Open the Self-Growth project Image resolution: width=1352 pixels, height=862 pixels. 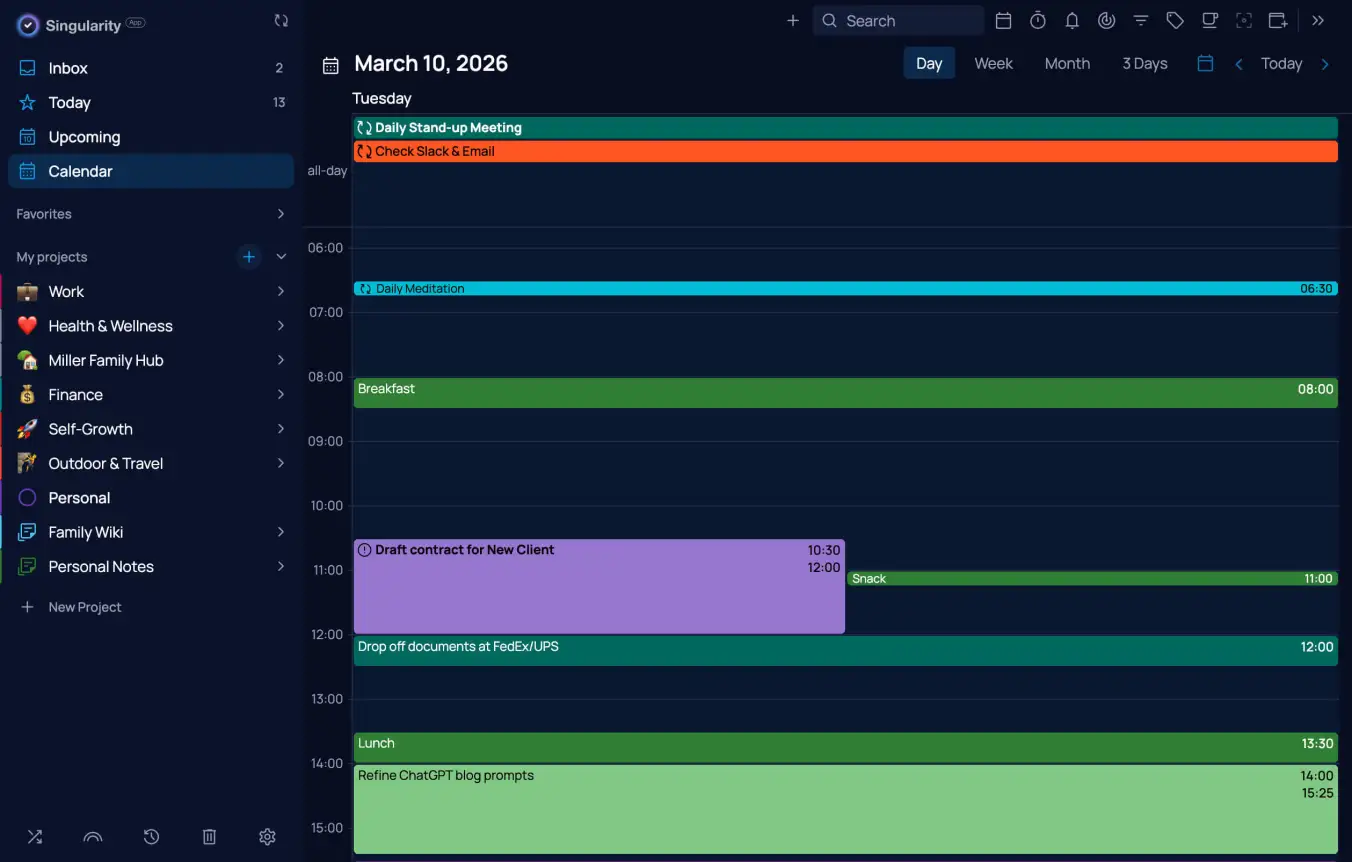click(x=90, y=429)
